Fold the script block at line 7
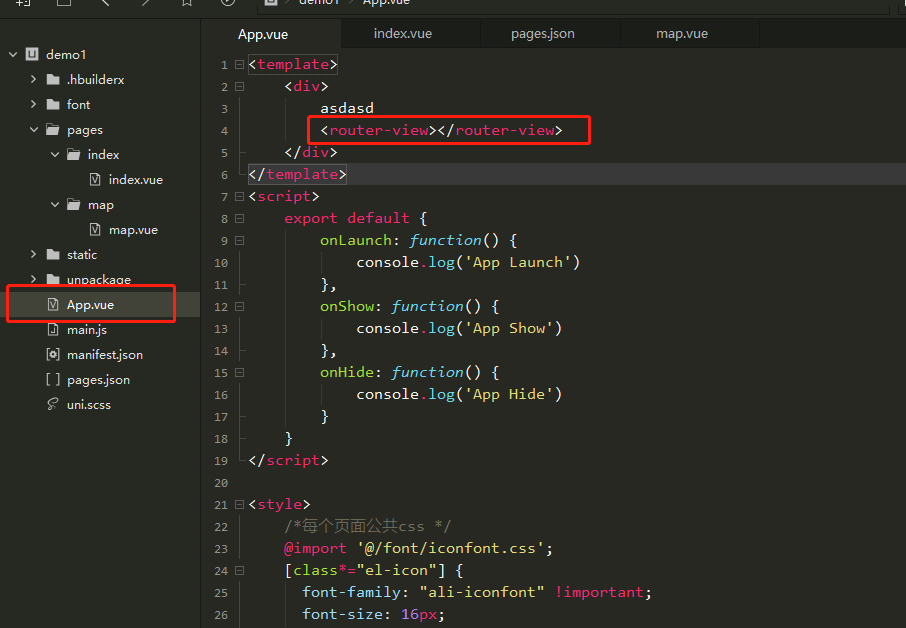Screen dimensions: 906x628 (x=239, y=197)
